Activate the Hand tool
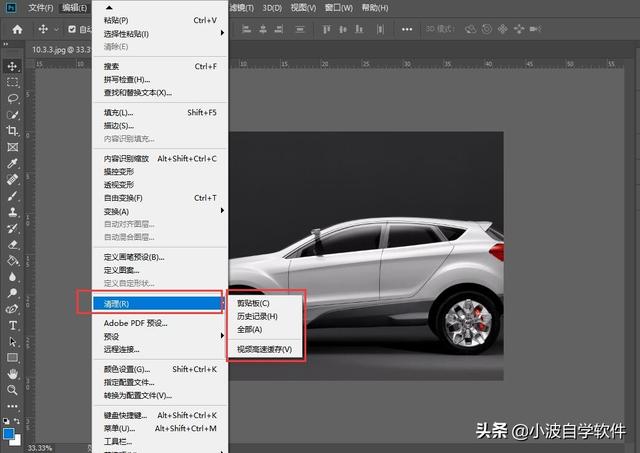Image resolution: width=640 pixels, height=453 pixels. (x=13, y=373)
